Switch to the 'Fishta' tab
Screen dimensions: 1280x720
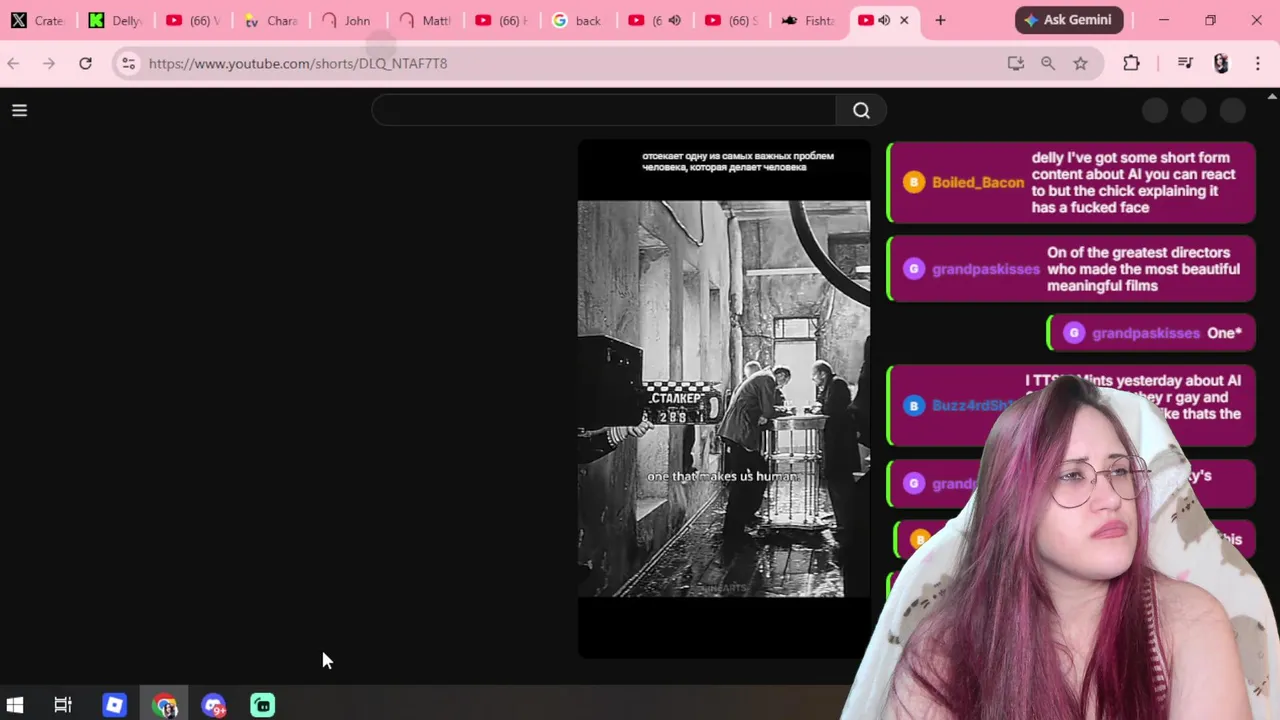point(808,20)
